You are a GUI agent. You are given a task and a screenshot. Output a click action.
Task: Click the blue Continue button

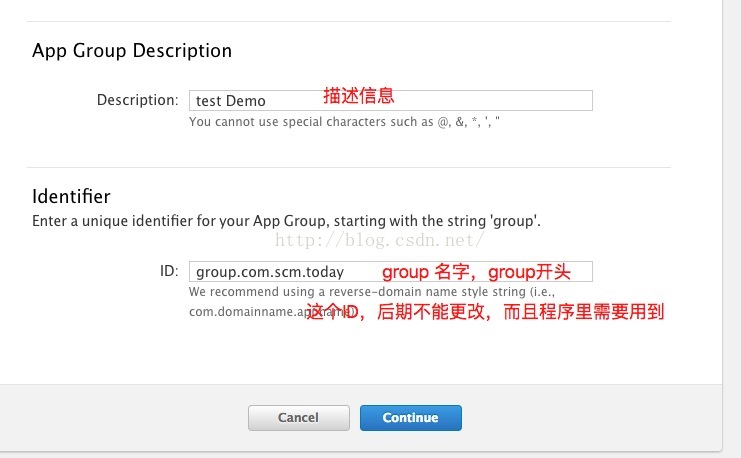[x=411, y=418]
